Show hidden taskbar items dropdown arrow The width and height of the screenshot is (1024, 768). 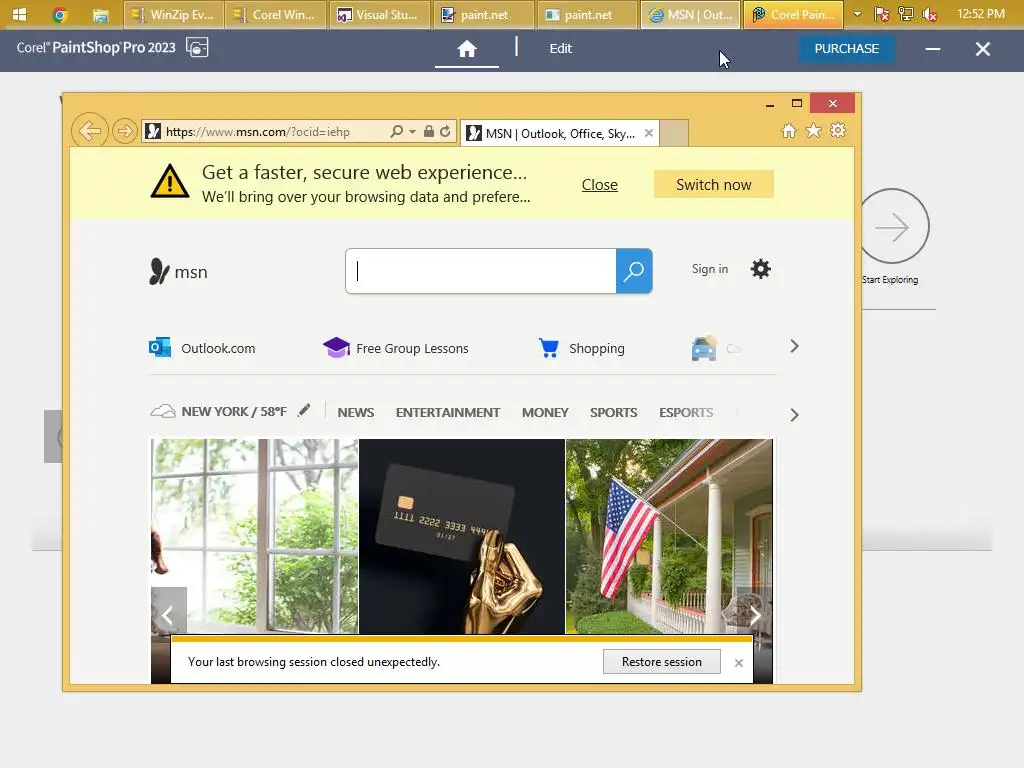click(x=857, y=14)
